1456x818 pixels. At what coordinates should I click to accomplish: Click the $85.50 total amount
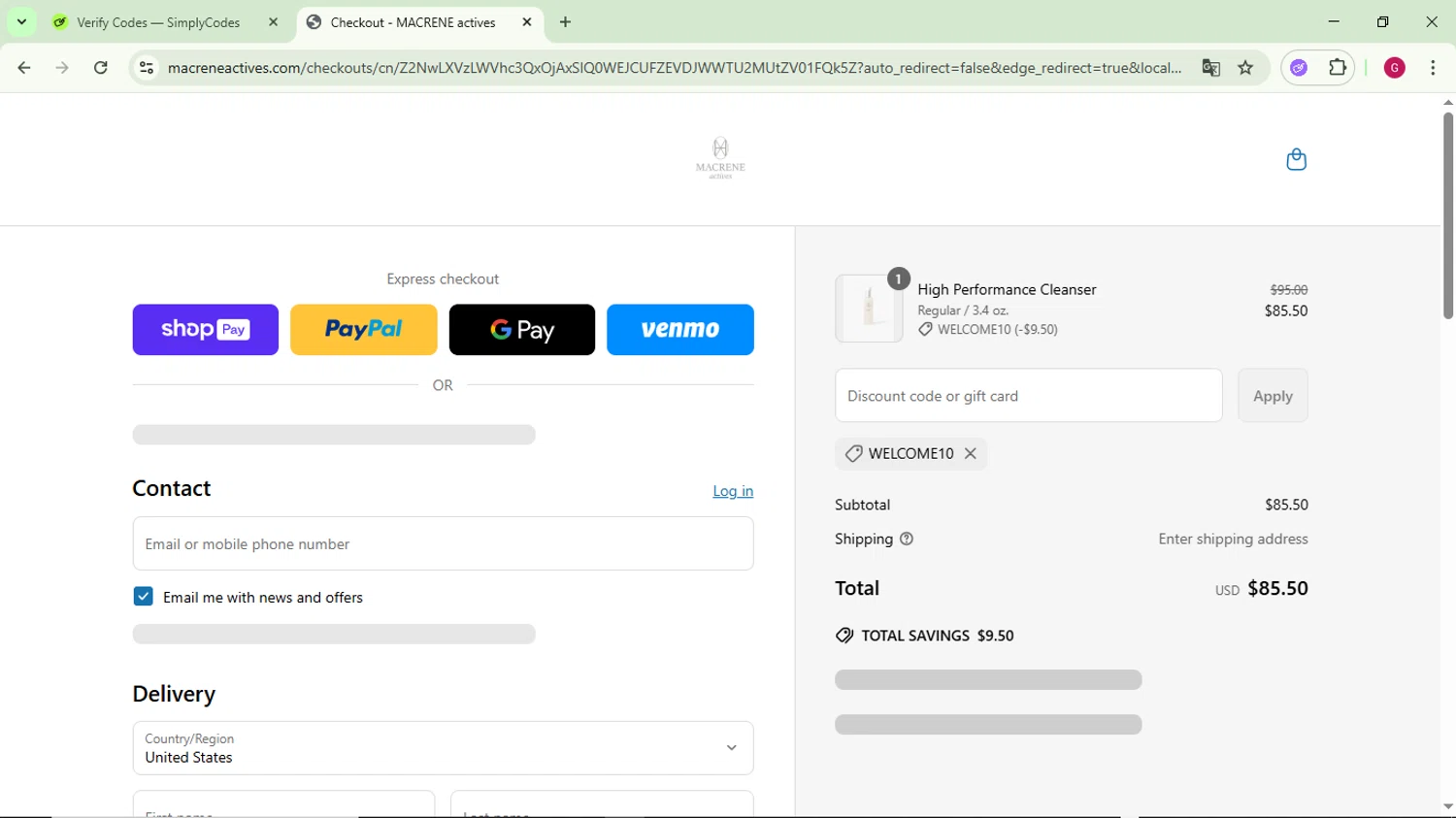tap(1277, 588)
